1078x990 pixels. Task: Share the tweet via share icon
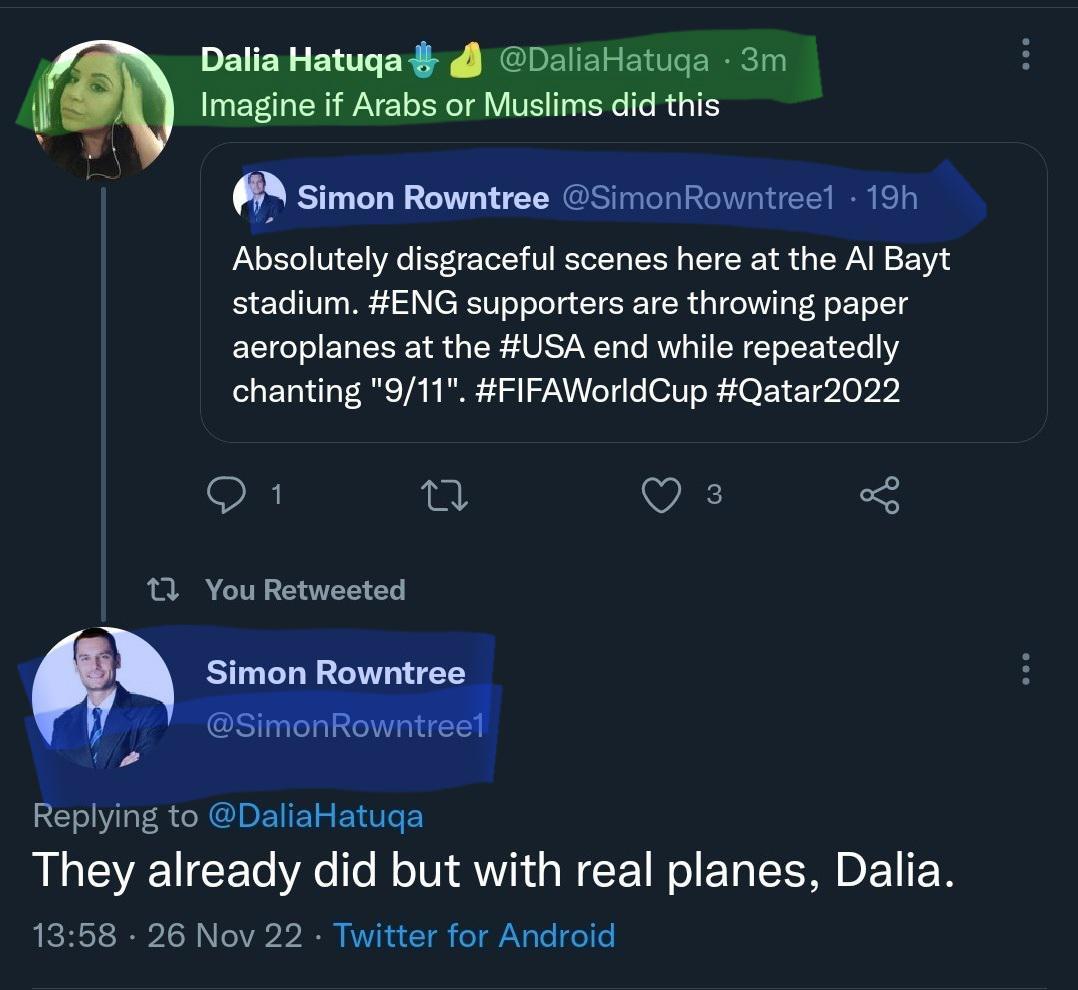880,494
